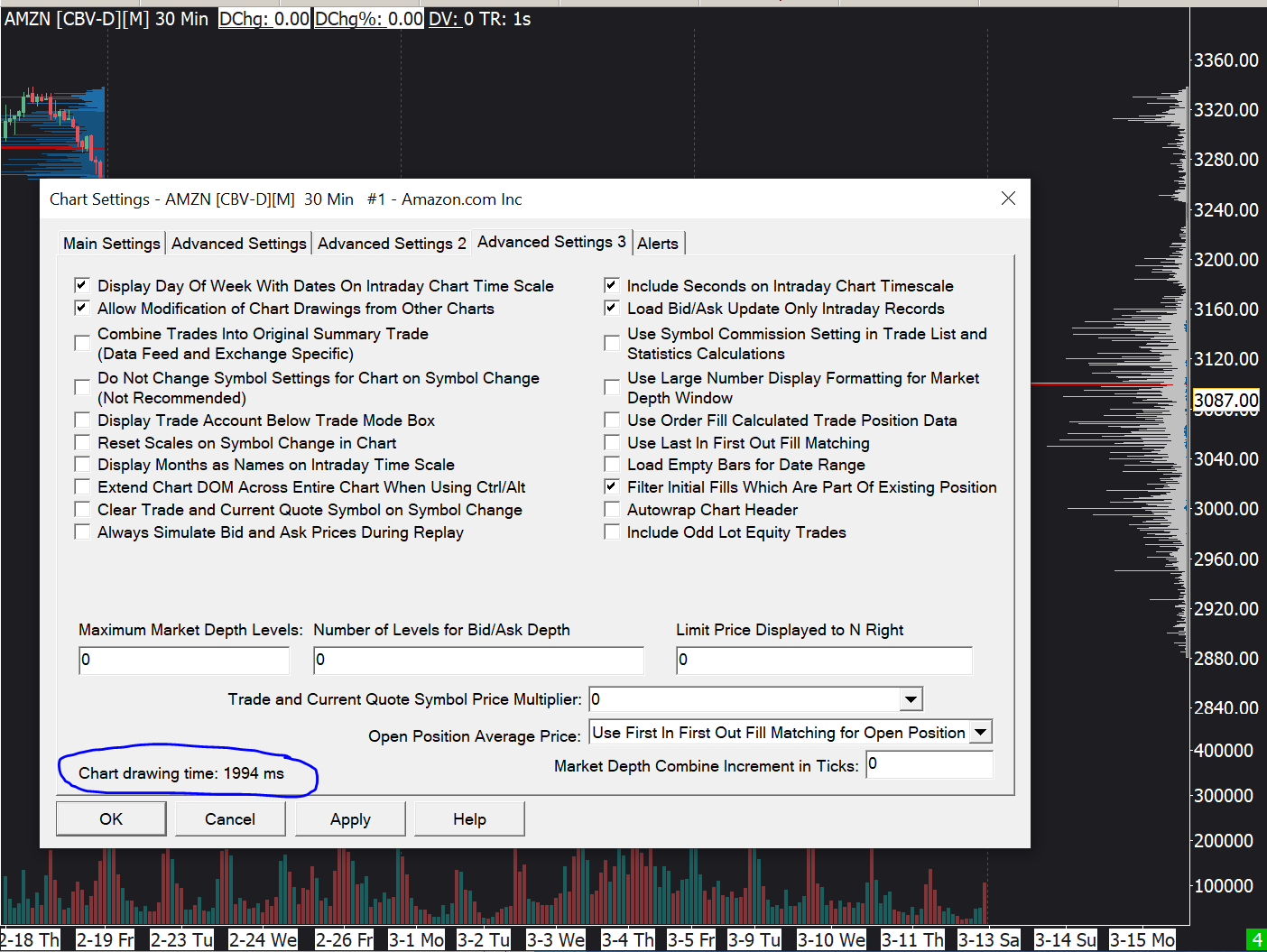Open the Main Settings tab
Image resolution: width=1267 pixels, height=952 pixels.
click(112, 243)
